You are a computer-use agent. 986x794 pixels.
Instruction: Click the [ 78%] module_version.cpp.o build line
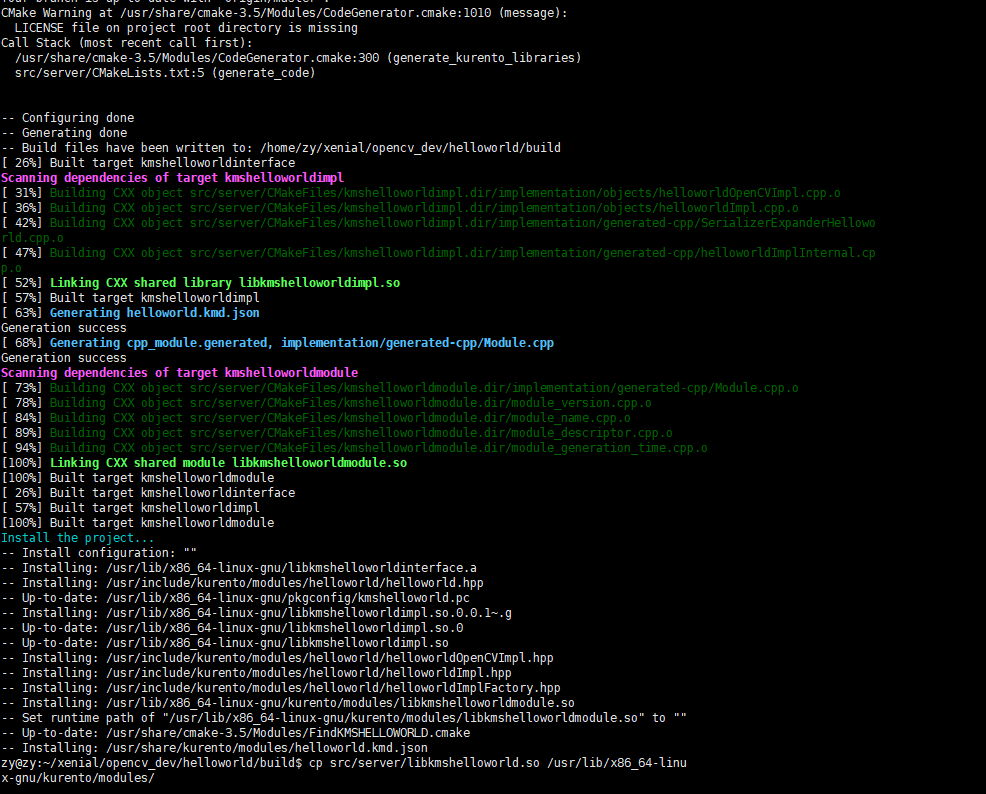326,403
